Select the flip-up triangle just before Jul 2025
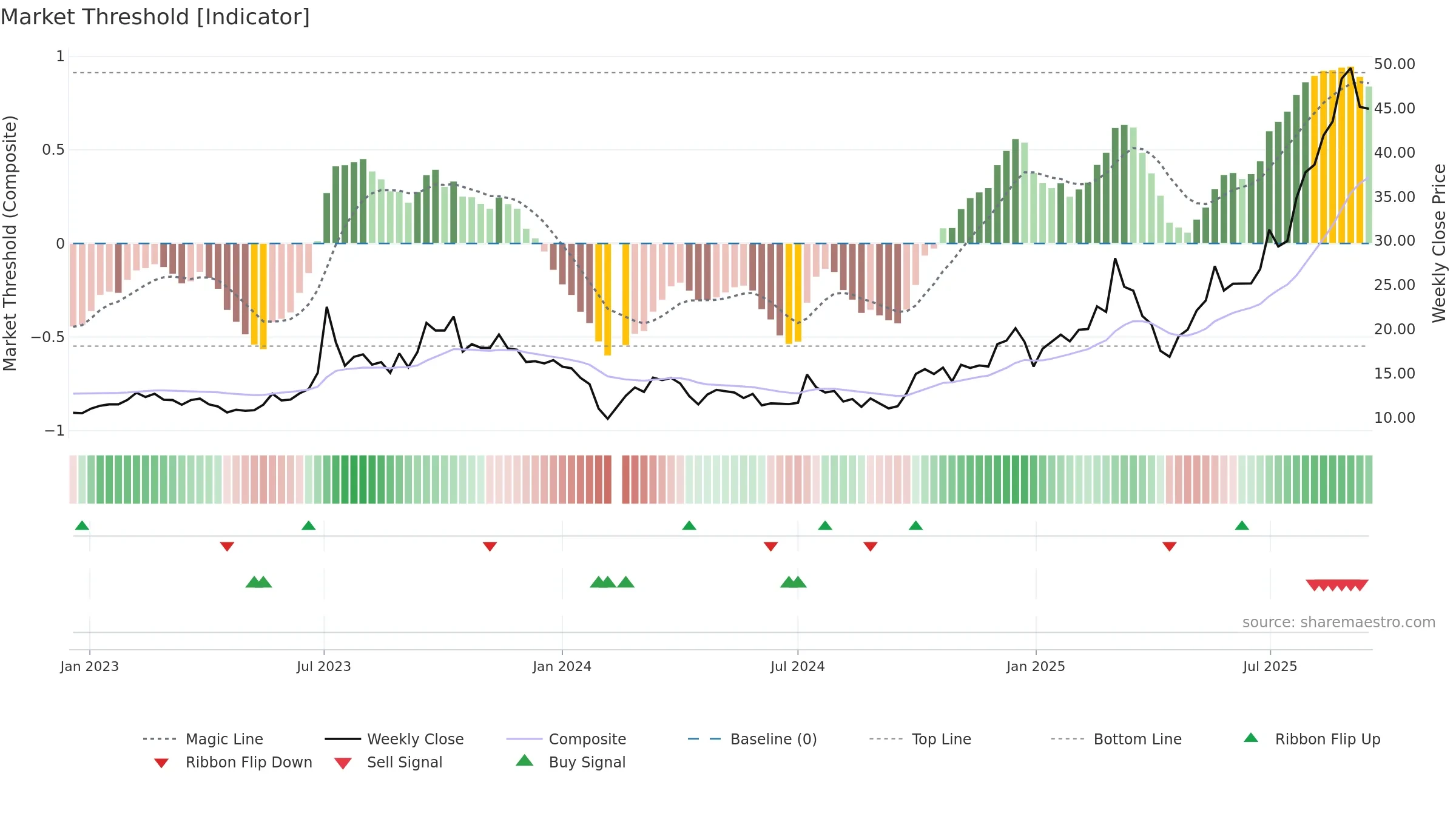The width and height of the screenshot is (1456, 819). tap(1242, 525)
